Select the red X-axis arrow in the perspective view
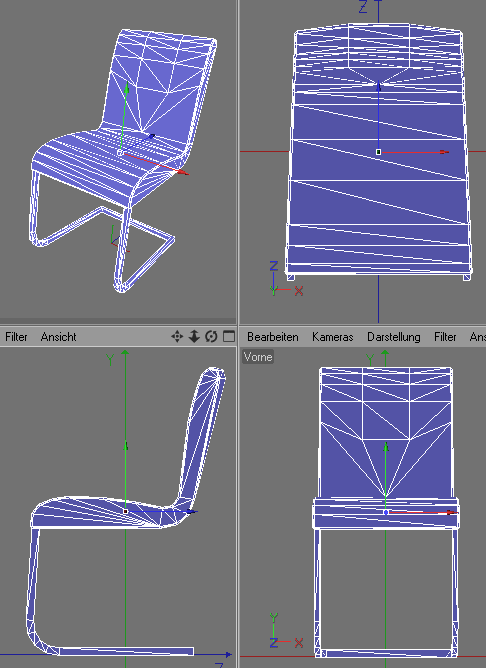The image size is (486, 668). (x=184, y=172)
